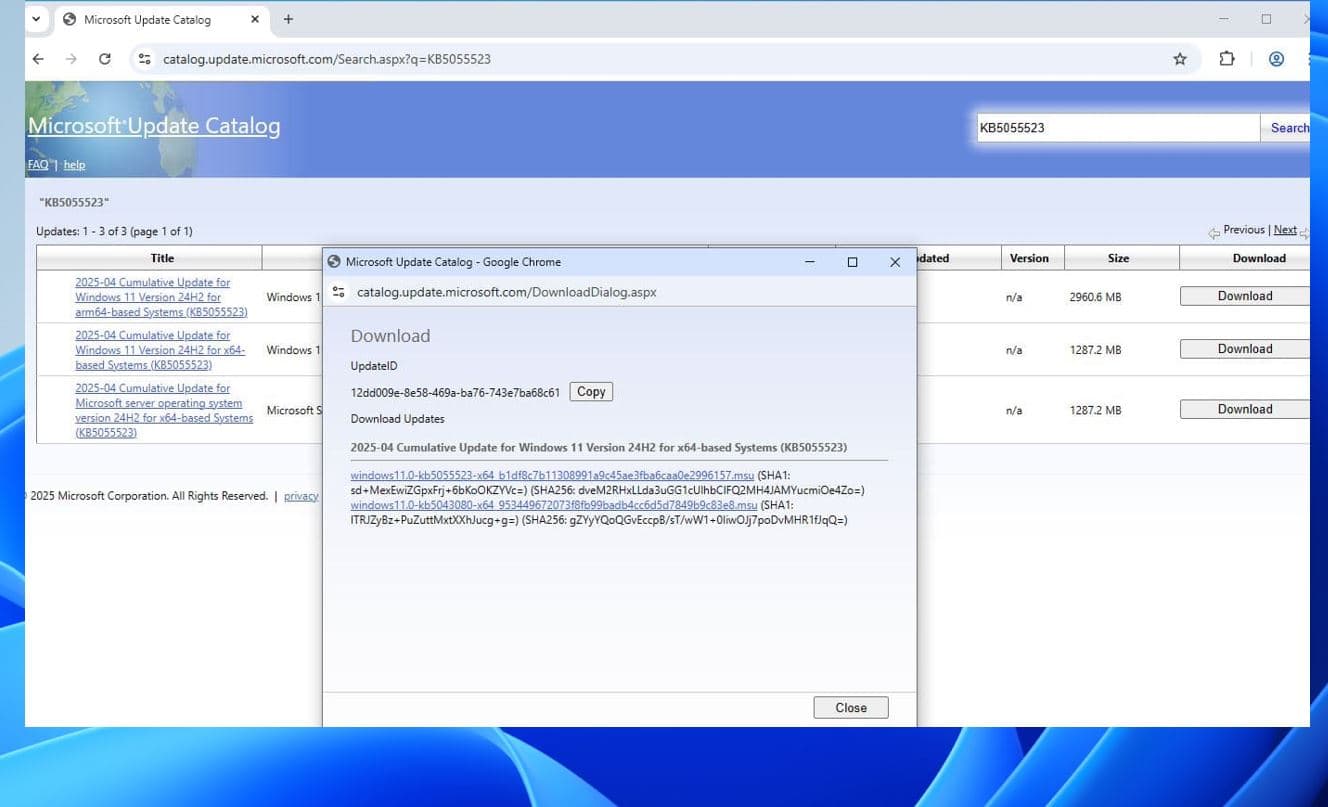Copy the UpdateID to clipboard

(x=591, y=392)
